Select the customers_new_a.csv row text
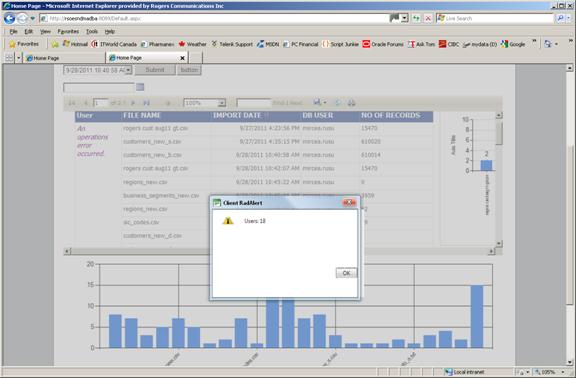The image size is (576, 378). (x=152, y=142)
